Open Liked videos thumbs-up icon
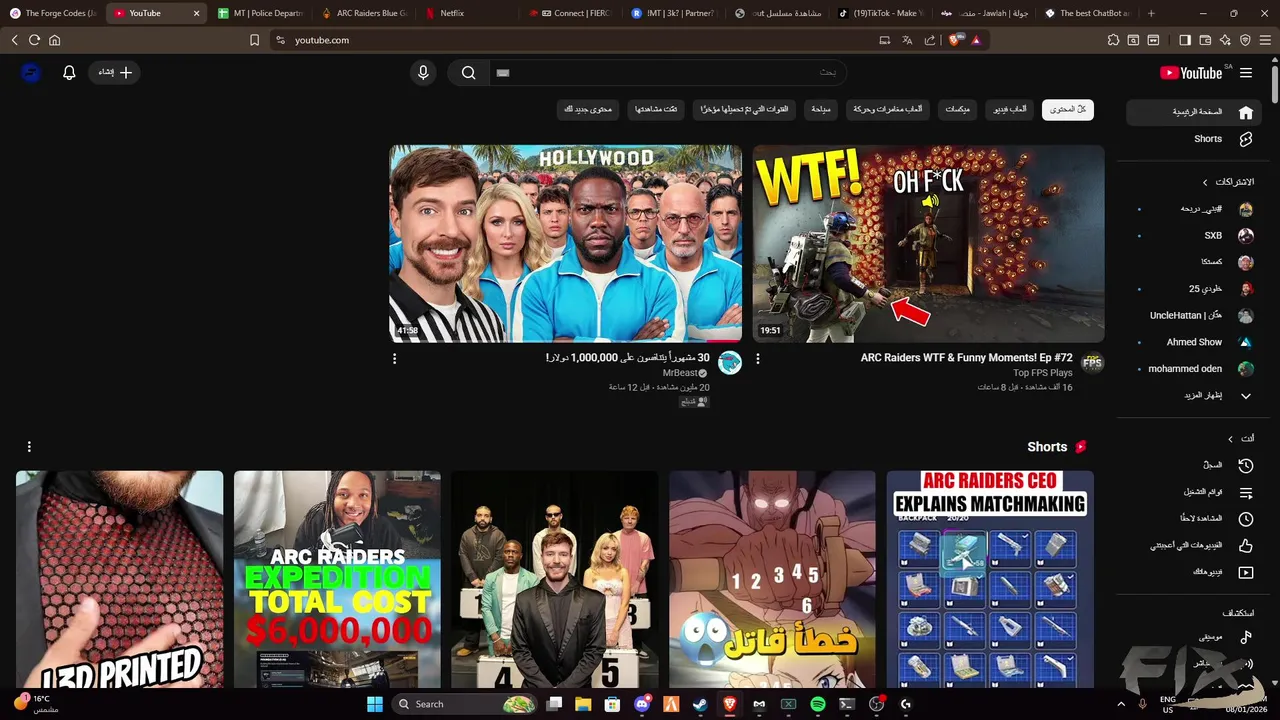This screenshot has width=1280, height=720. pos(1246,546)
